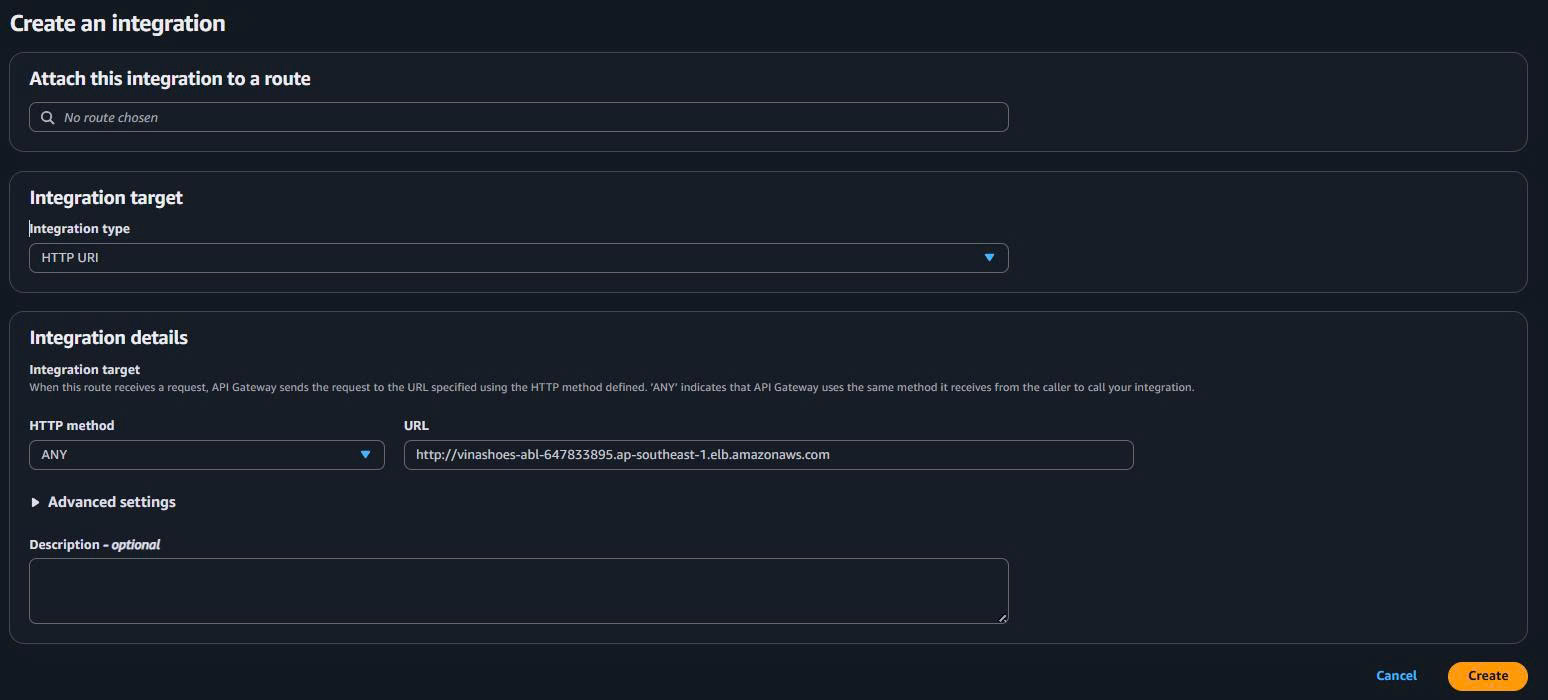Click the HTTP method dropdown arrow icon
1548x700 pixels.
[x=365, y=454]
